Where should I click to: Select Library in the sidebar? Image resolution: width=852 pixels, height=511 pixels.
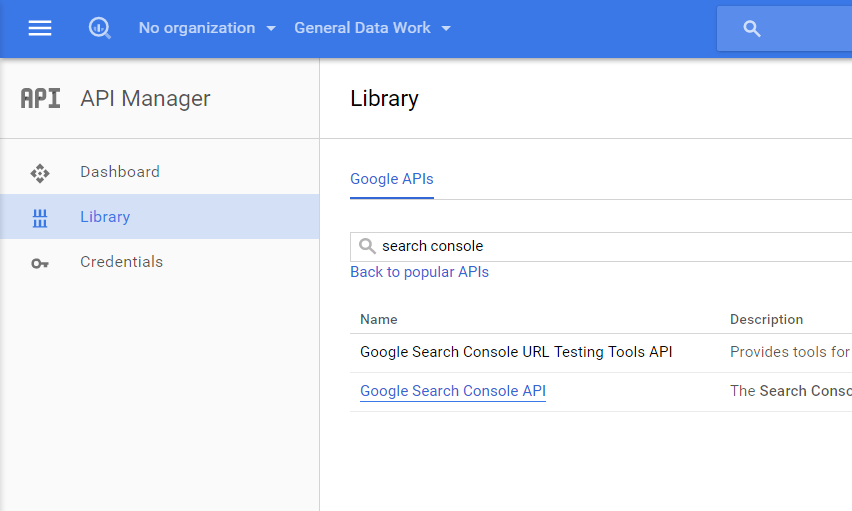pyautogui.click(x=105, y=217)
